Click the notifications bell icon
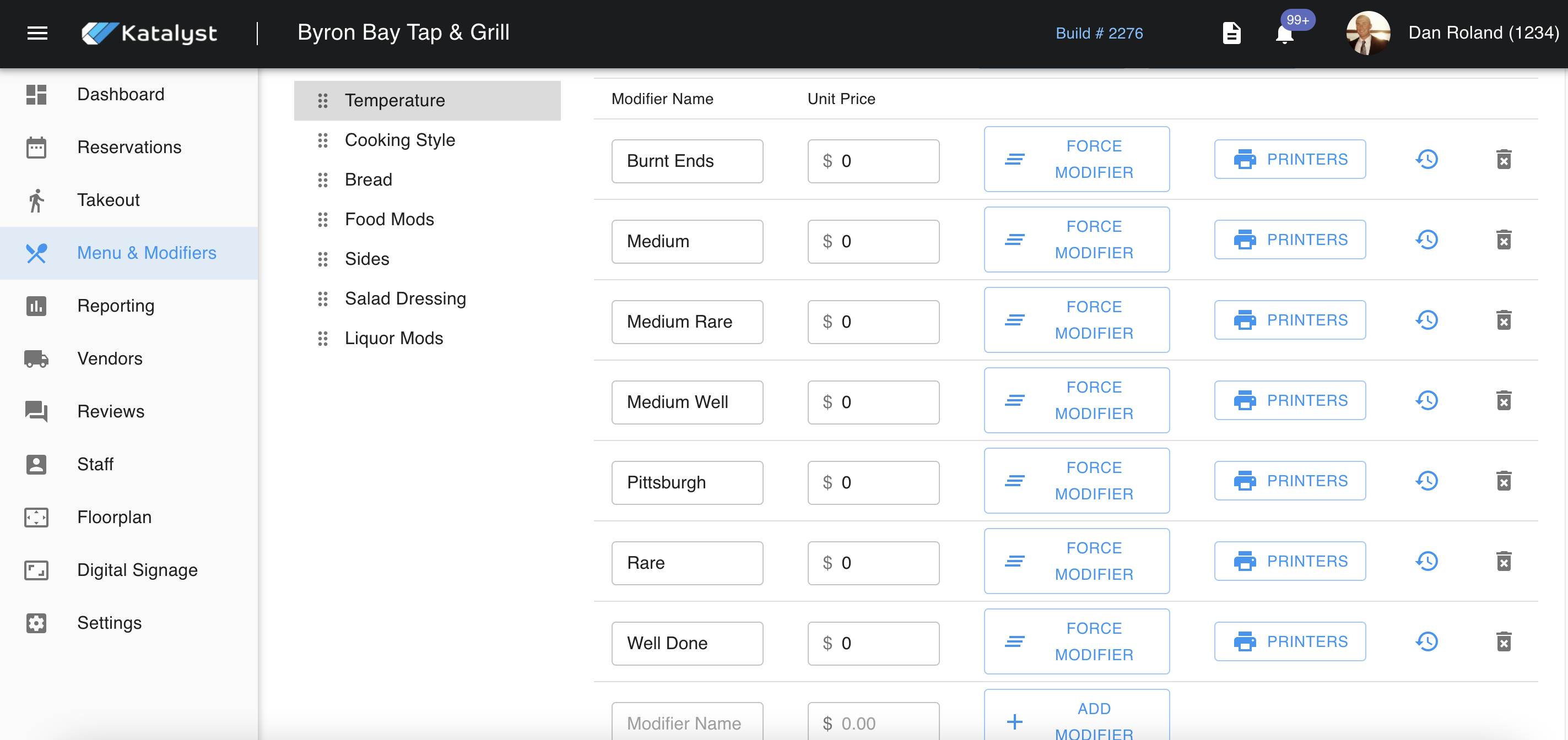1568x740 pixels. tap(1284, 34)
